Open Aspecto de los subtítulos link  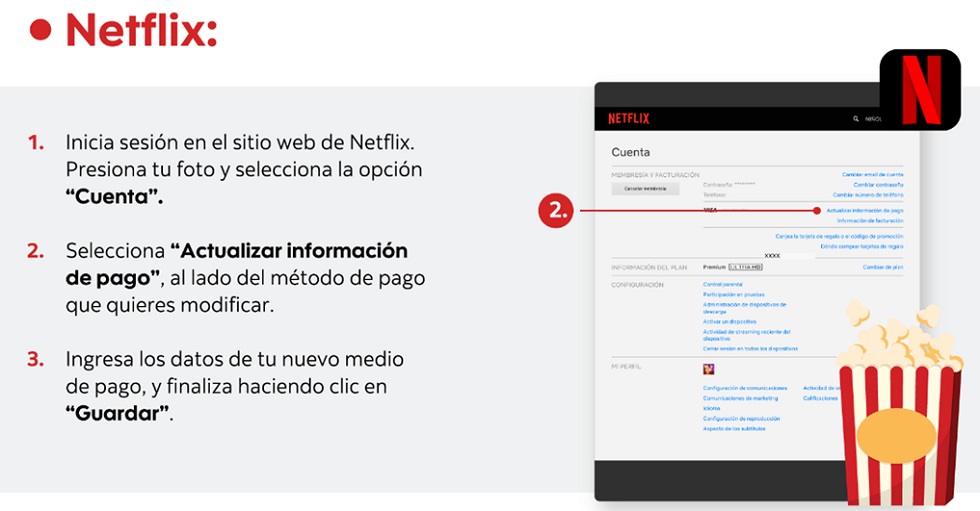click(x=734, y=429)
